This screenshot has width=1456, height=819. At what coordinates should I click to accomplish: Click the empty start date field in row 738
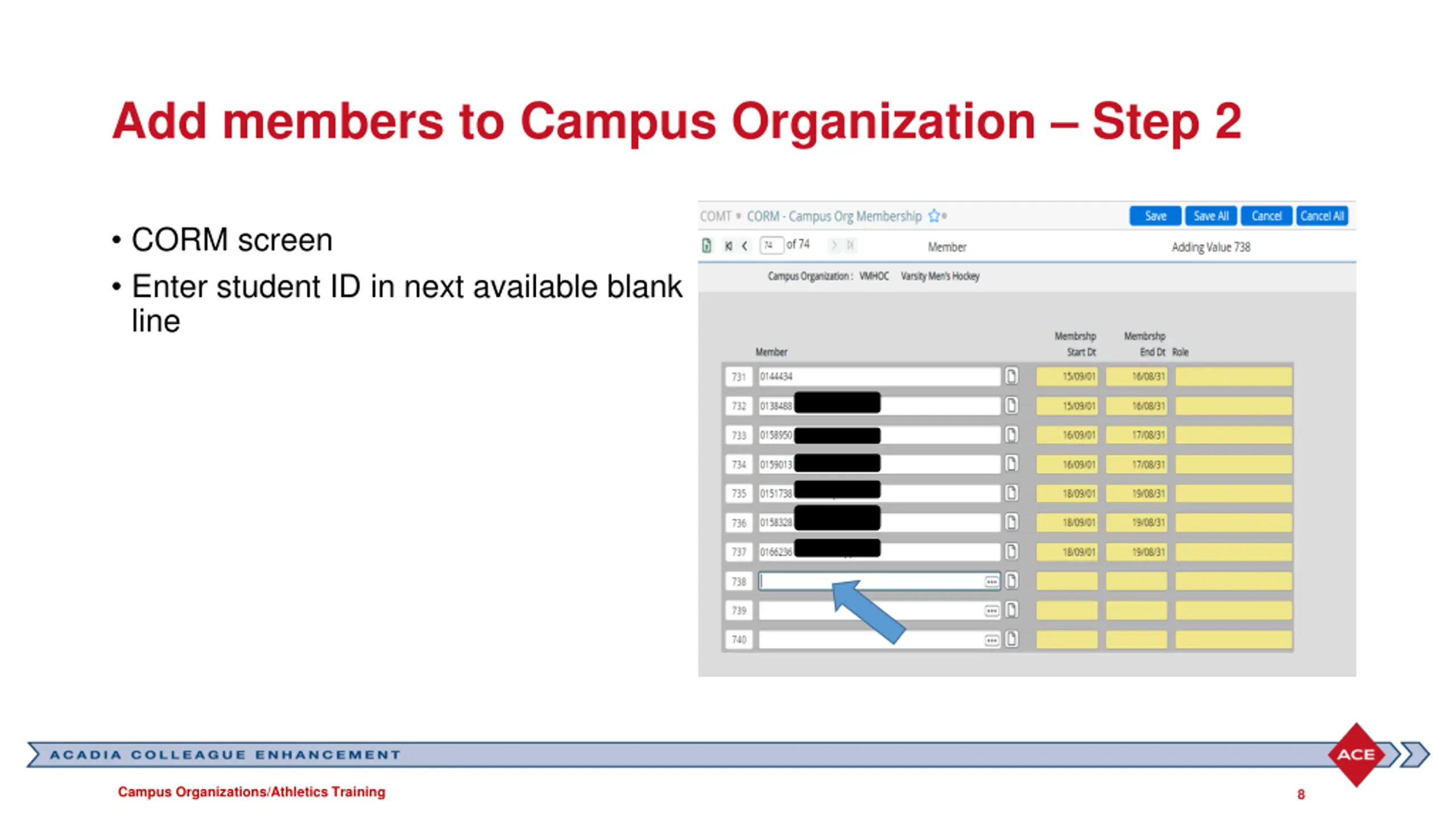[x=1067, y=581]
